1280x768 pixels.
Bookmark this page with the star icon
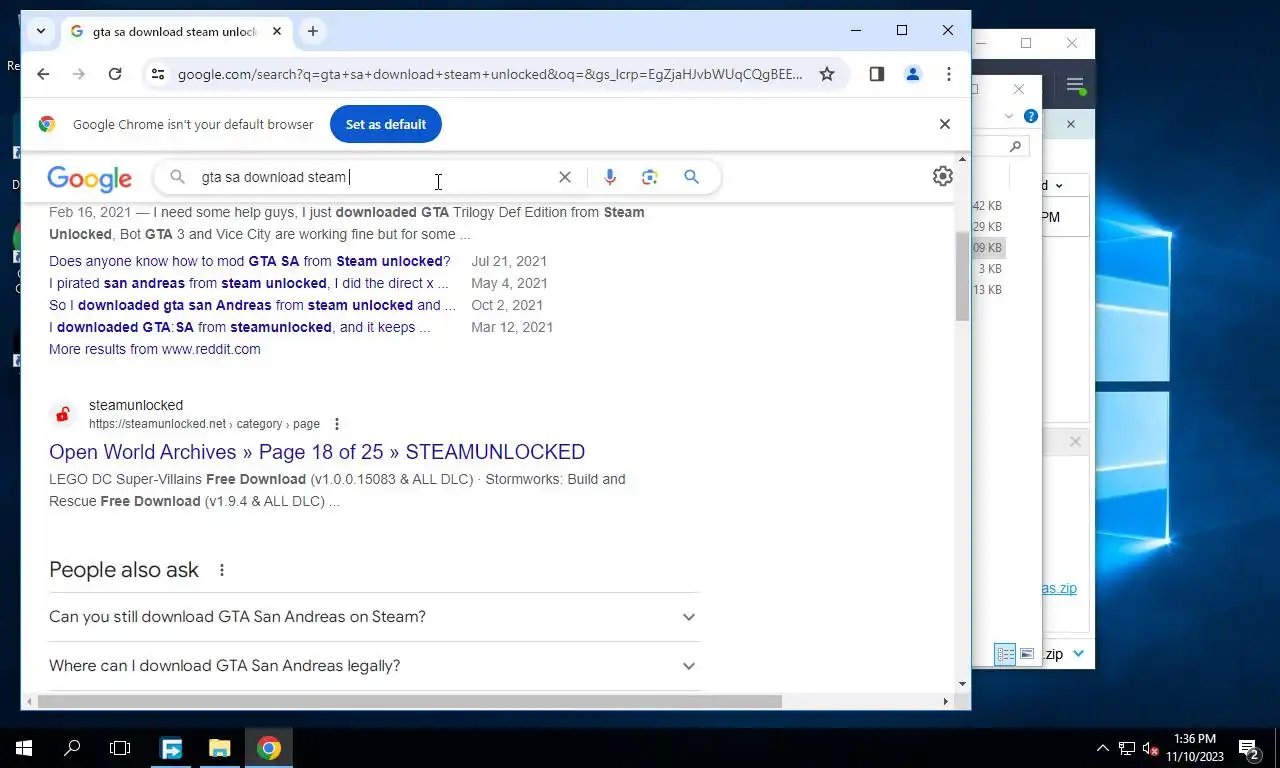coord(827,74)
